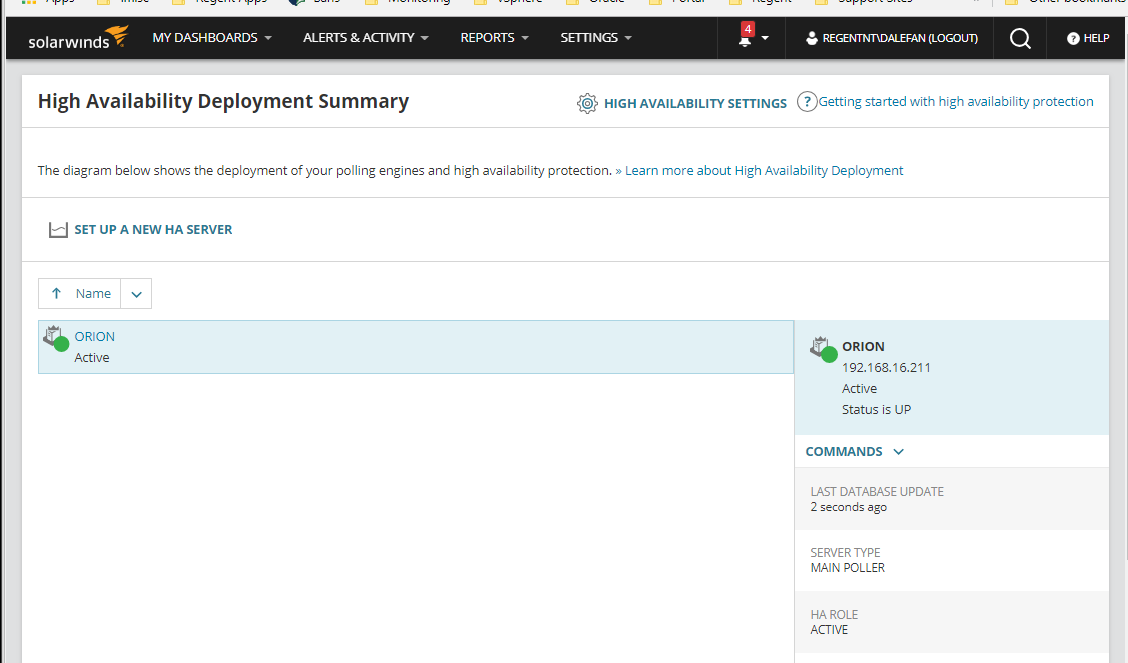This screenshot has height=663, width=1128.
Task: Open the MY DASHBOARDS menu
Action: (212, 37)
